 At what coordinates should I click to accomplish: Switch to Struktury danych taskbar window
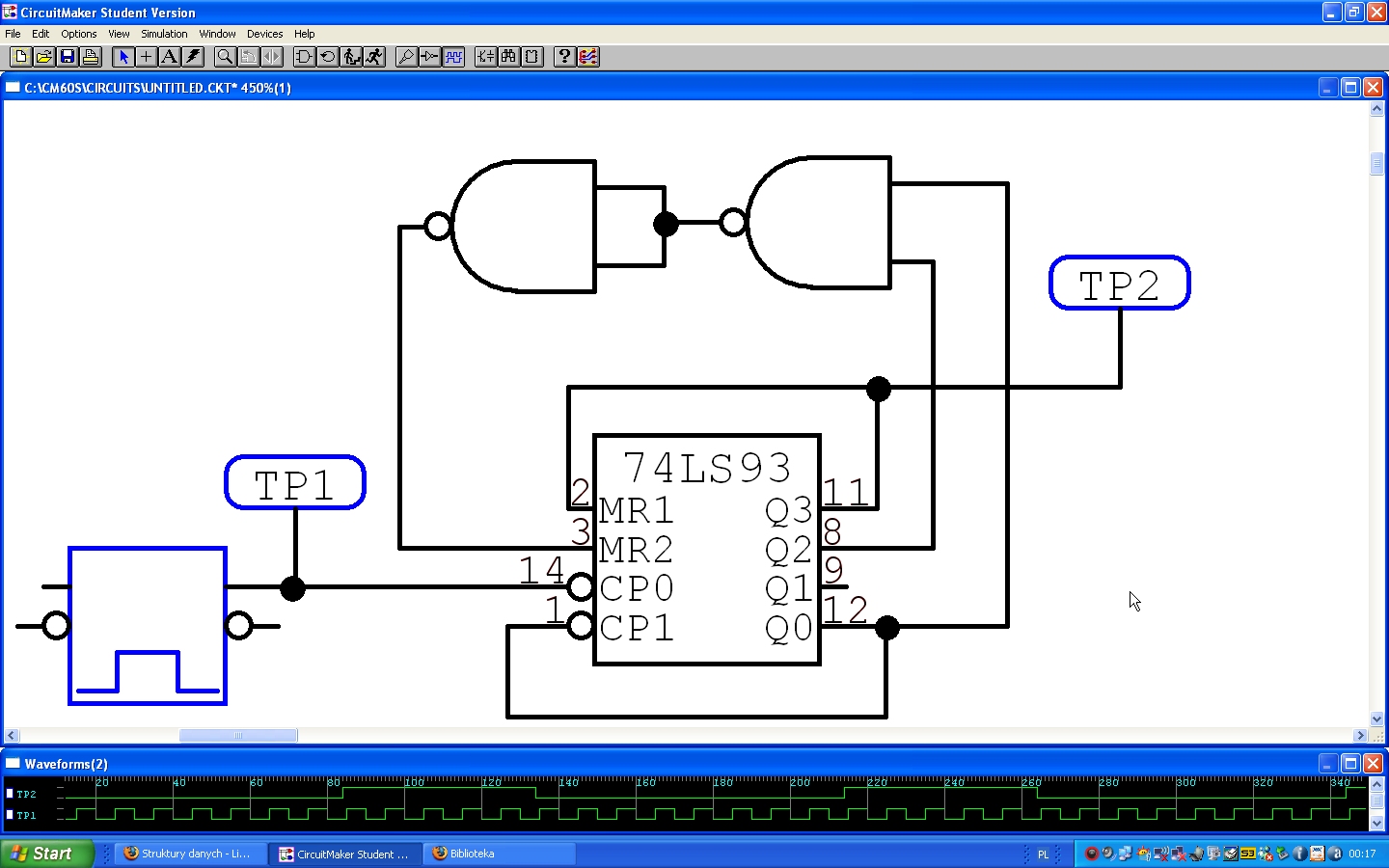(190, 854)
